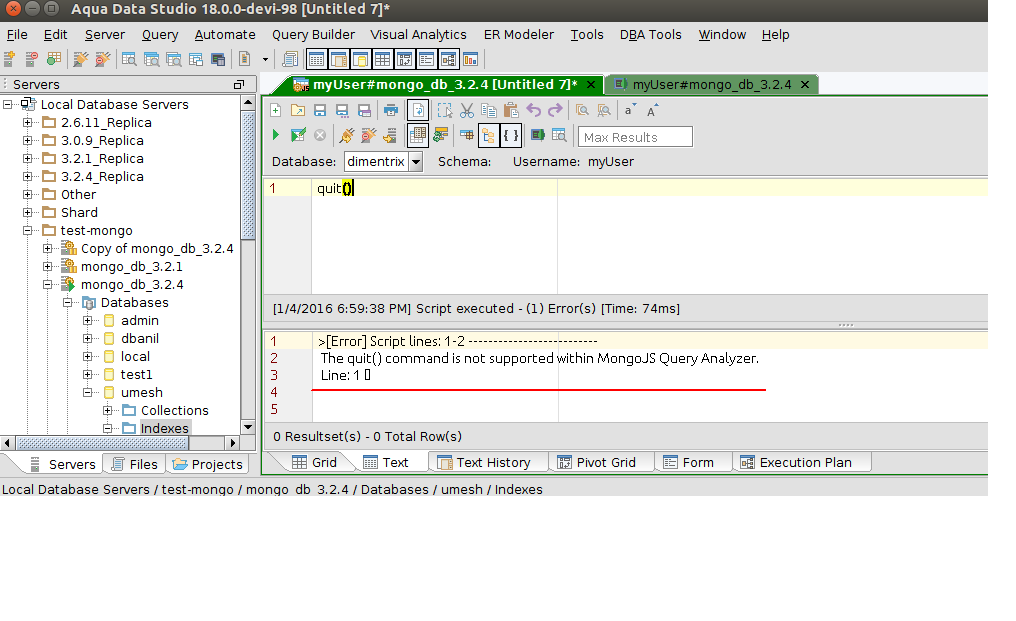Image resolution: width=1016 pixels, height=621 pixels.
Task: Switch to the Files panel tab
Action: (134, 464)
